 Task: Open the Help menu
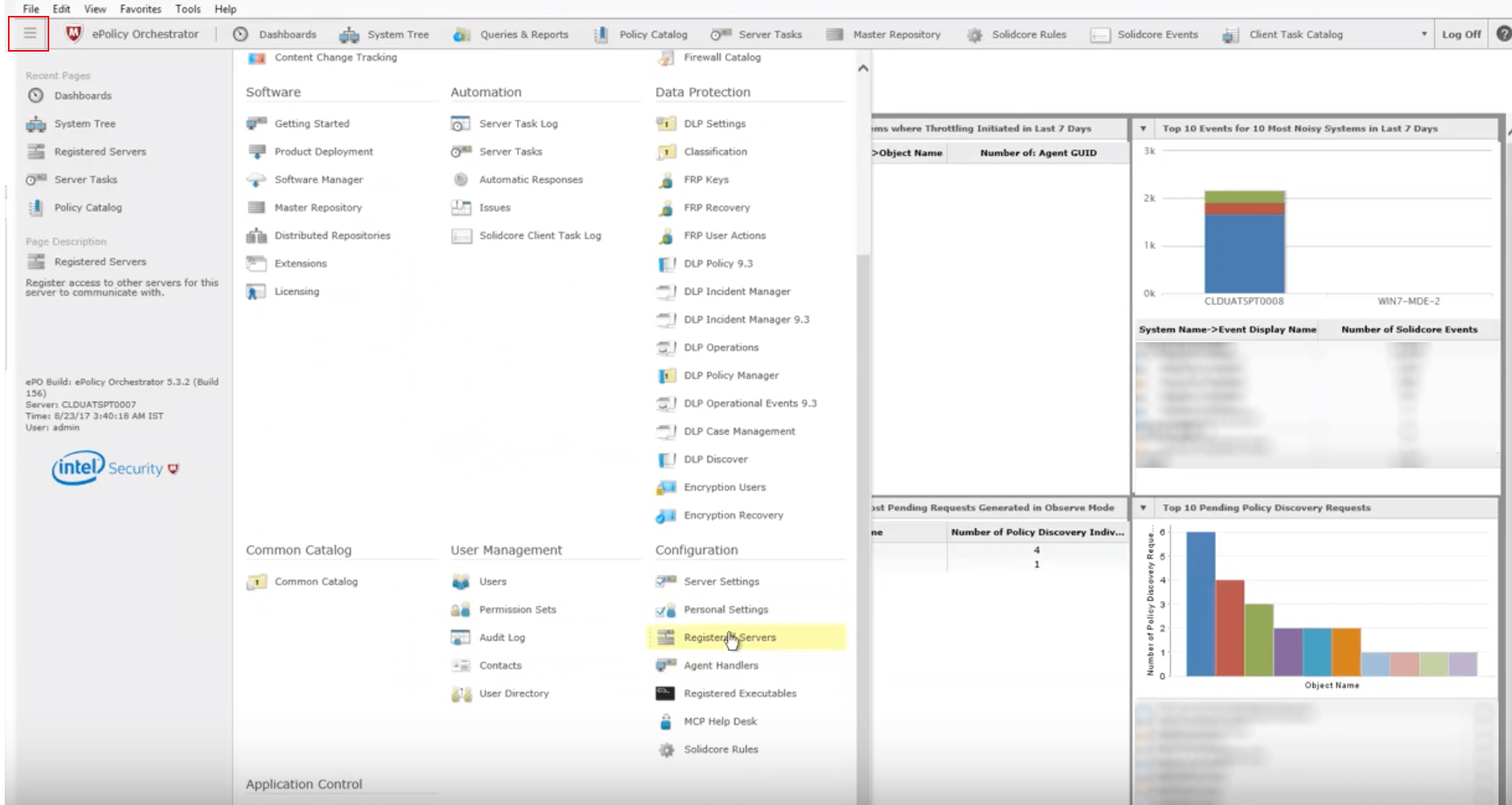[226, 9]
